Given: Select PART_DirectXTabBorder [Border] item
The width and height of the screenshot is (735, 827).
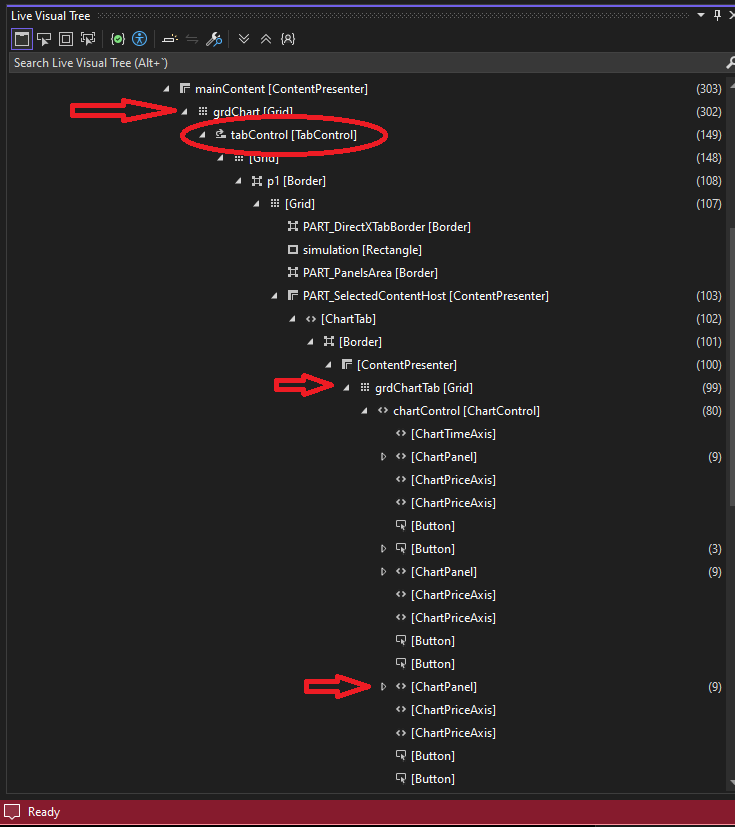Looking at the screenshot, I should tap(386, 227).
